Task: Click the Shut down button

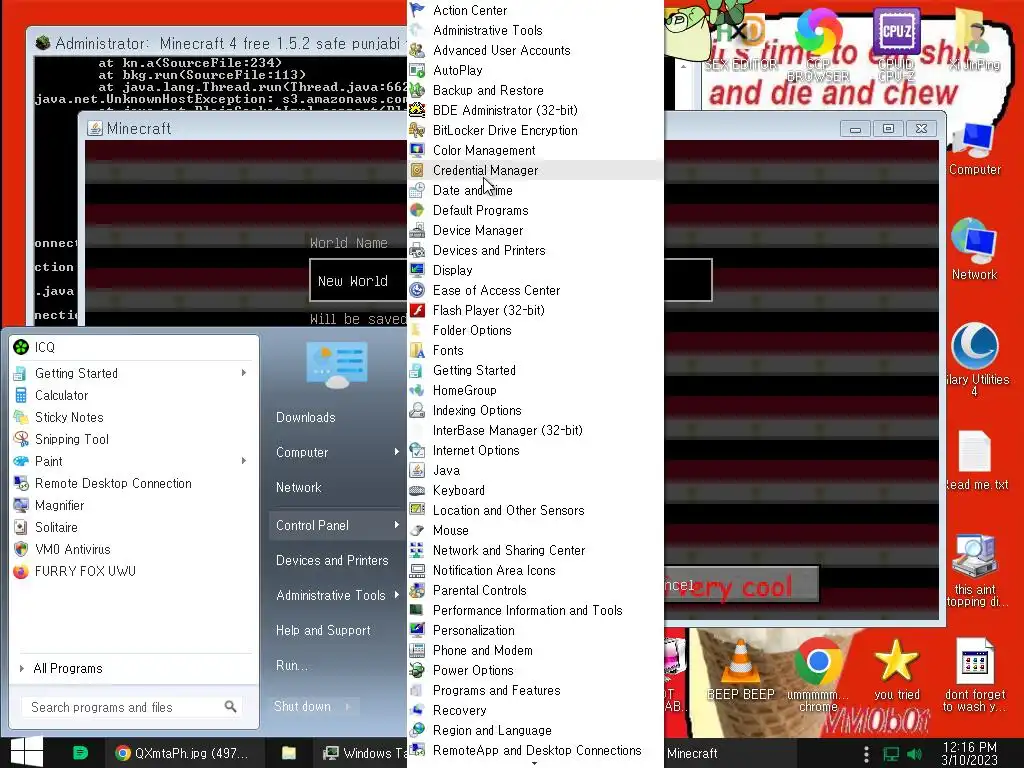Action: [x=302, y=707]
